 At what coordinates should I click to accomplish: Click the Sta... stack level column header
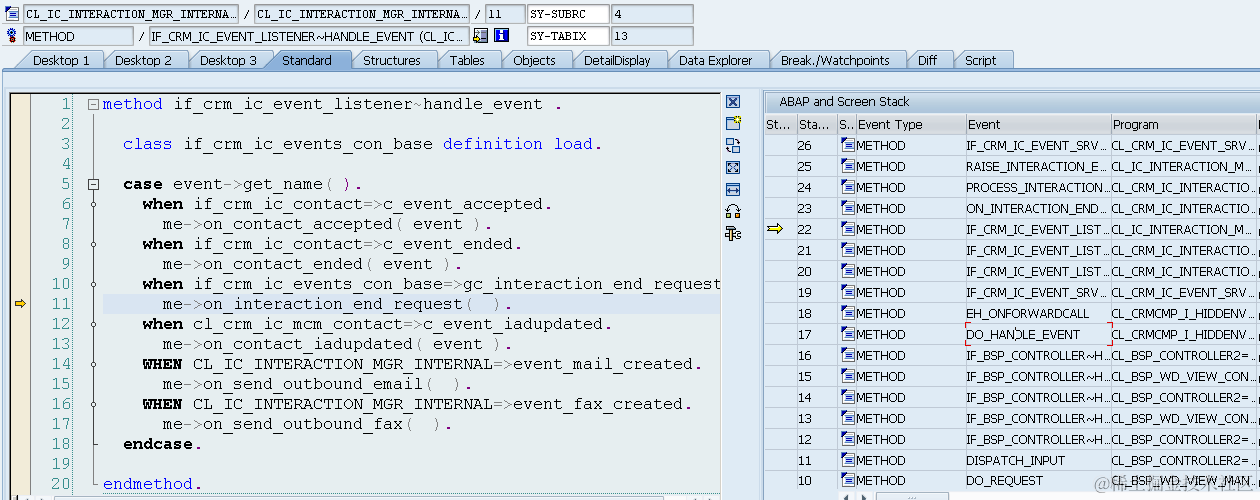coord(815,125)
